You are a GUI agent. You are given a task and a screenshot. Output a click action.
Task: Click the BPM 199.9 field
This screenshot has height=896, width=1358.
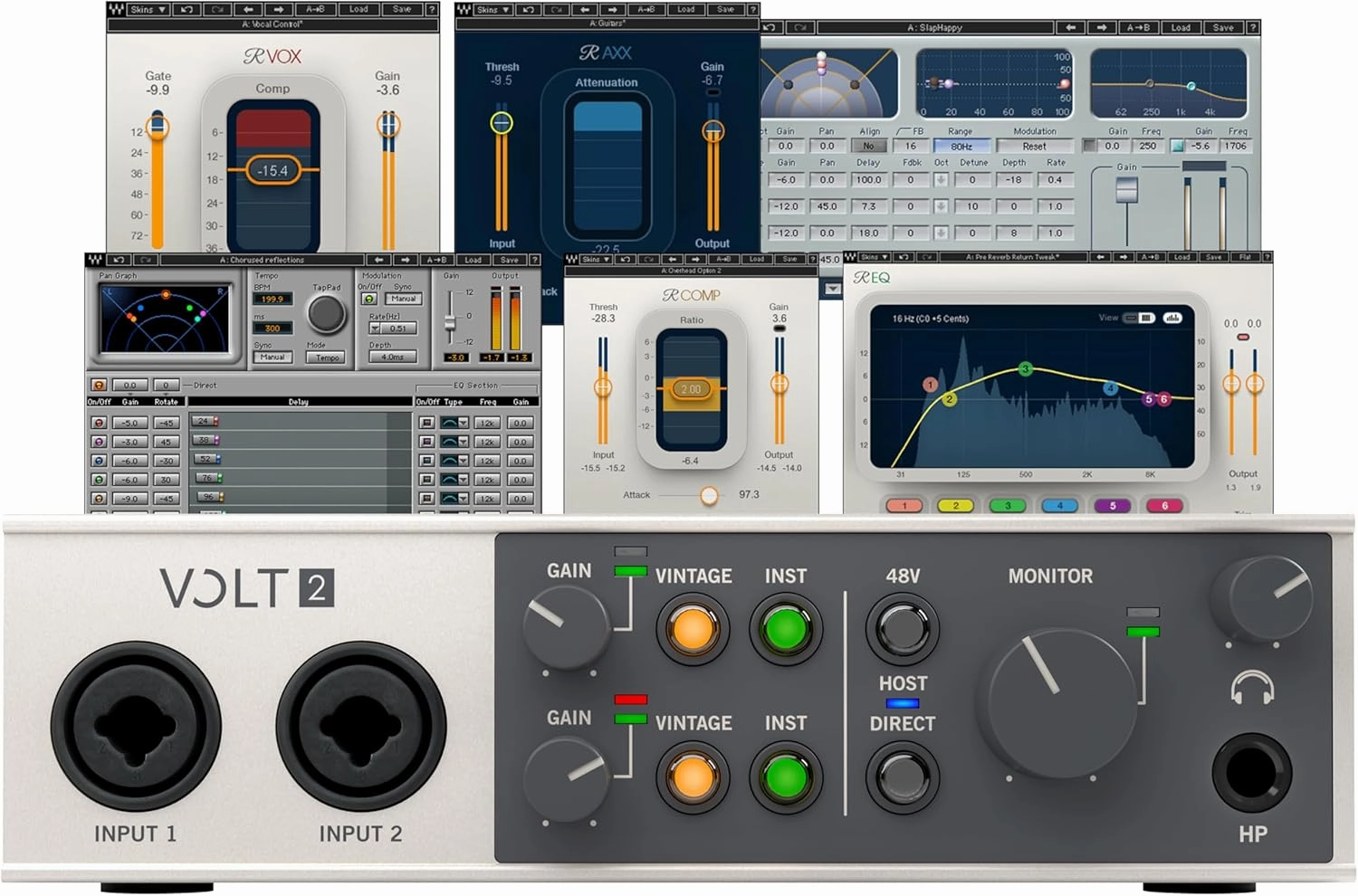(x=273, y=299)
